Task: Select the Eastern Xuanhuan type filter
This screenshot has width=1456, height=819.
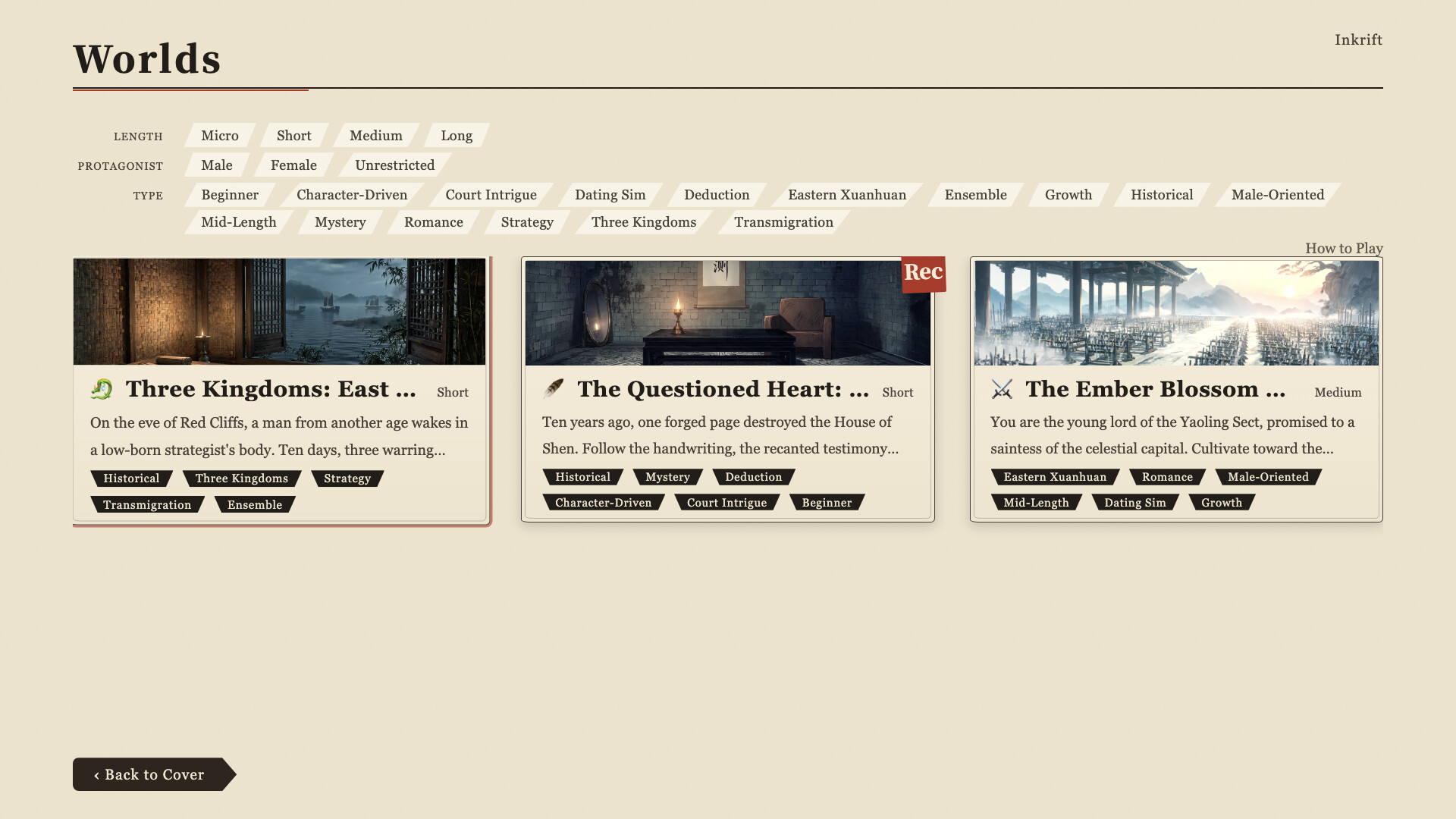Action: (x=847, y=195)
